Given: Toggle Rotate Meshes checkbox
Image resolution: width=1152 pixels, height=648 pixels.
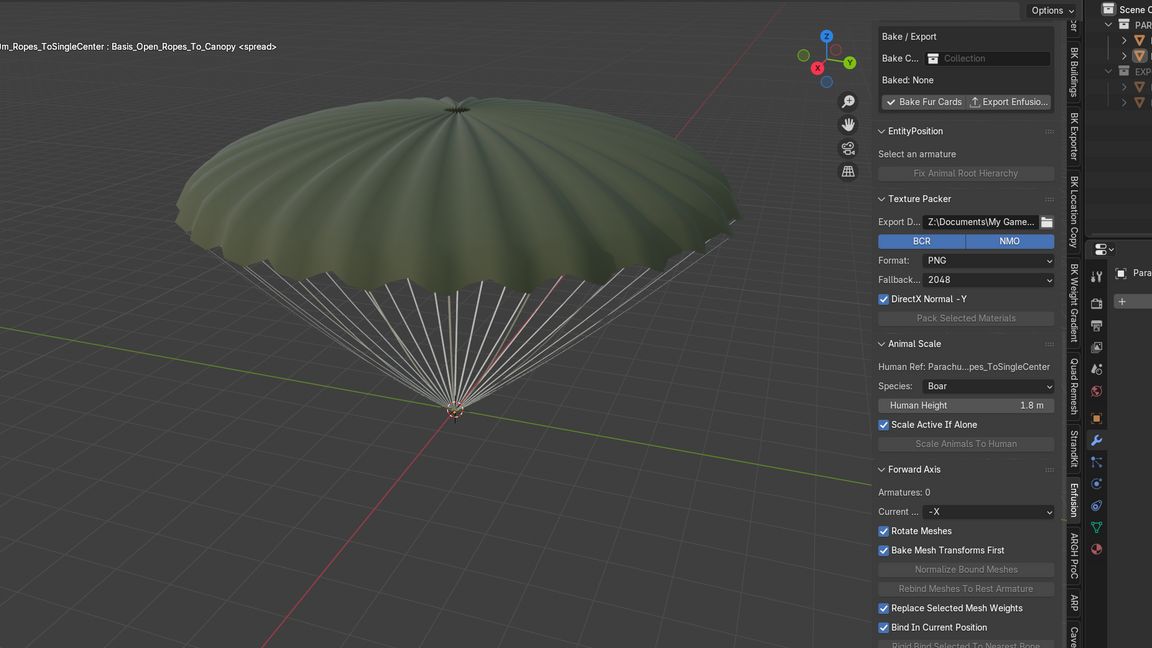Looking at the screenshot, I should point(883,531).
